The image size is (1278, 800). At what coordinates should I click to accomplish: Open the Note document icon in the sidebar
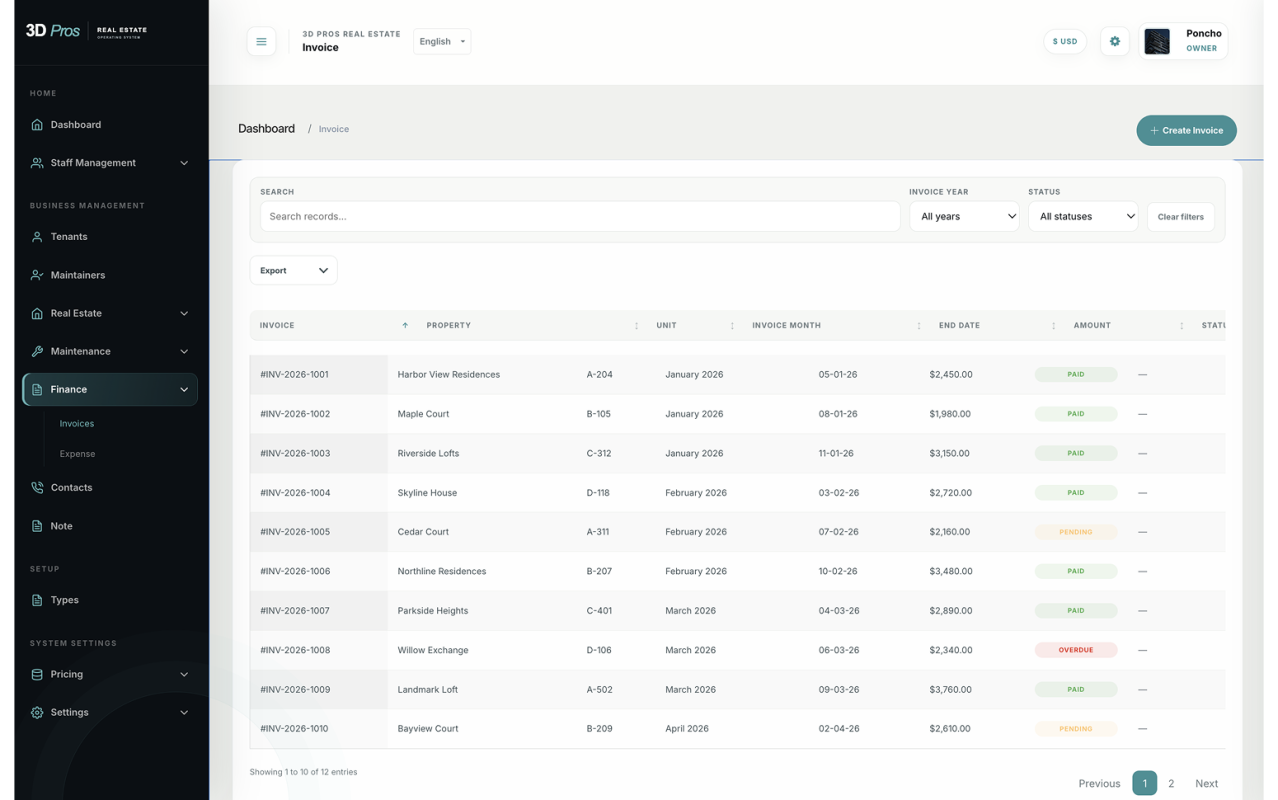pyautogui.click(x=37, y=526)
